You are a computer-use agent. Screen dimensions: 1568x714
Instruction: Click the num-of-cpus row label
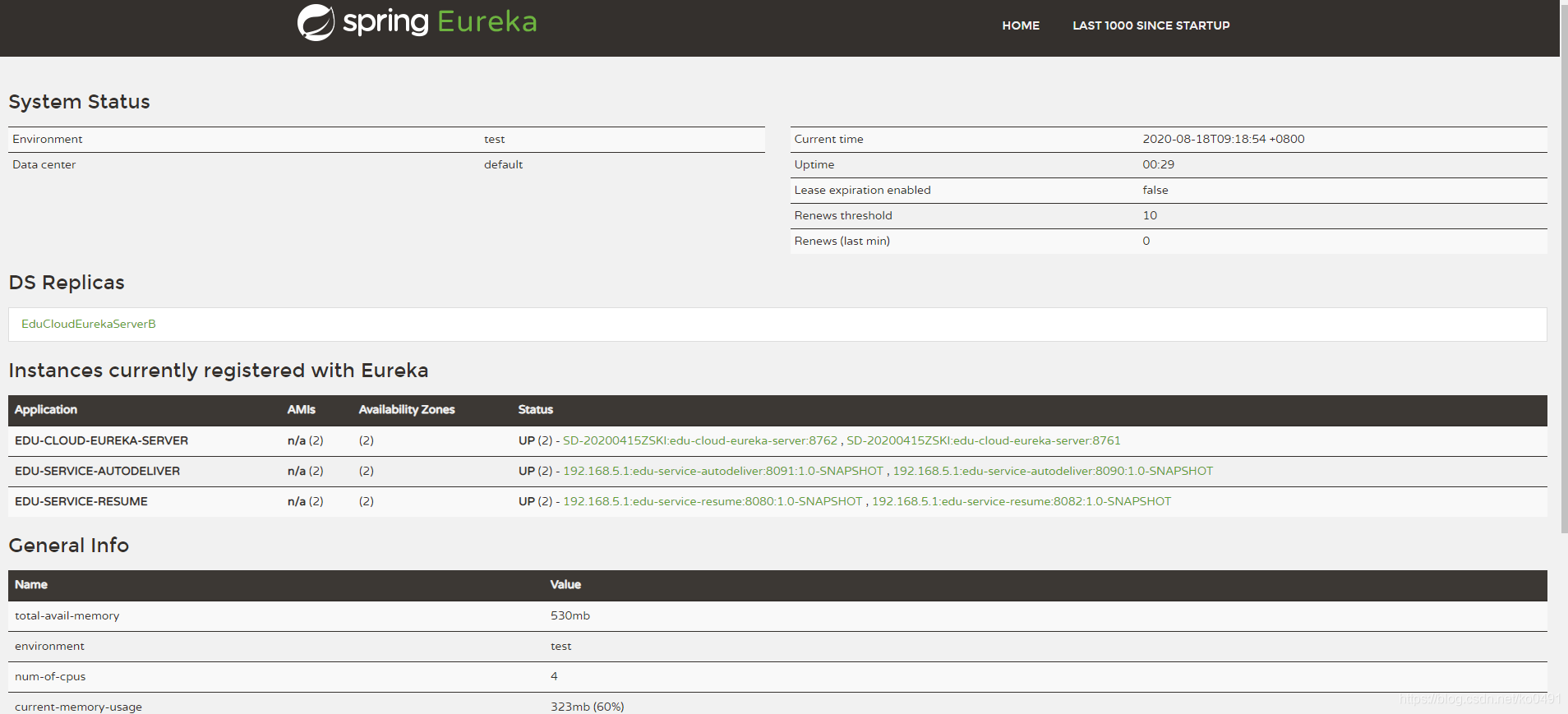pos(50,676)
